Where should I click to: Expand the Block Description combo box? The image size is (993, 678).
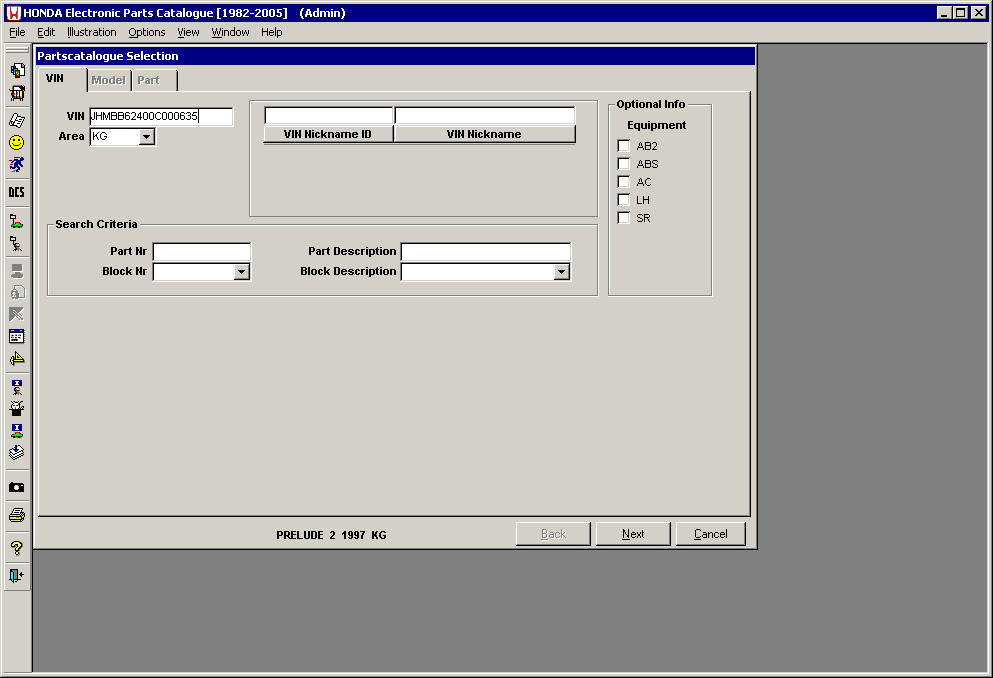point(561,272)
